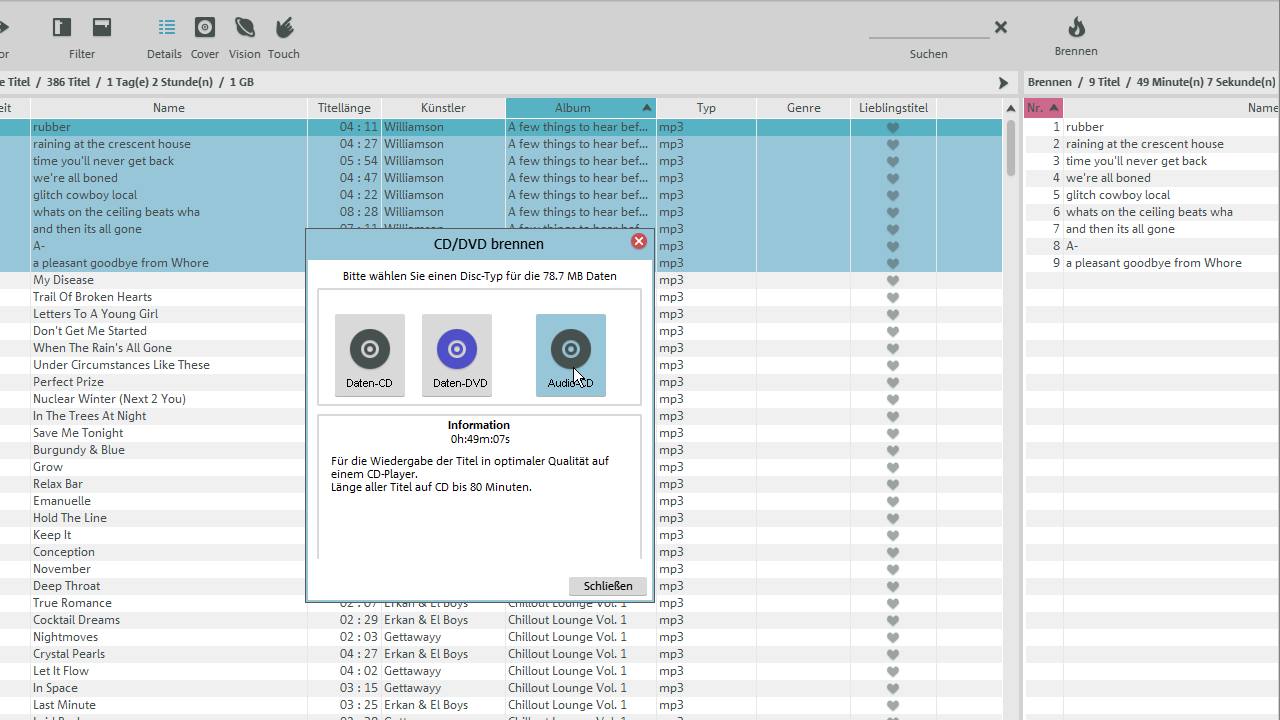
Task: Select track 'Deep Throat'
Action: (x=66, y=586)
